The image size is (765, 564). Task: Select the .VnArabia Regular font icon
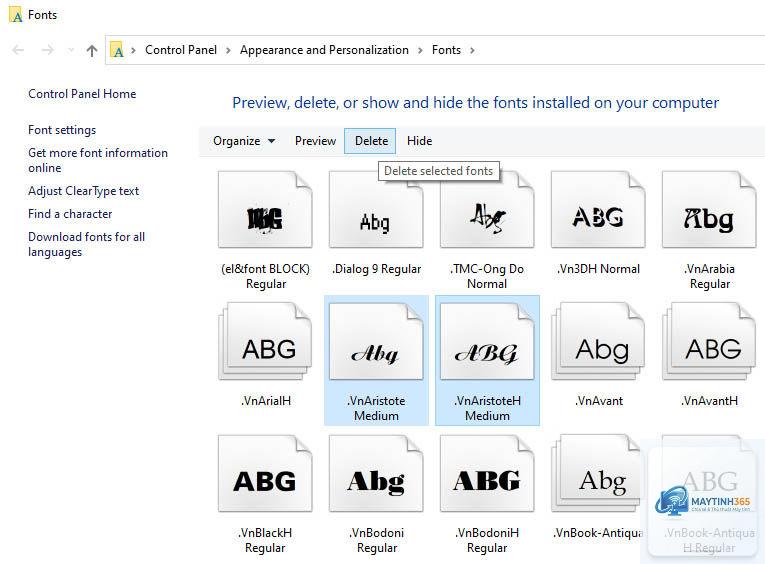[709, 210]
